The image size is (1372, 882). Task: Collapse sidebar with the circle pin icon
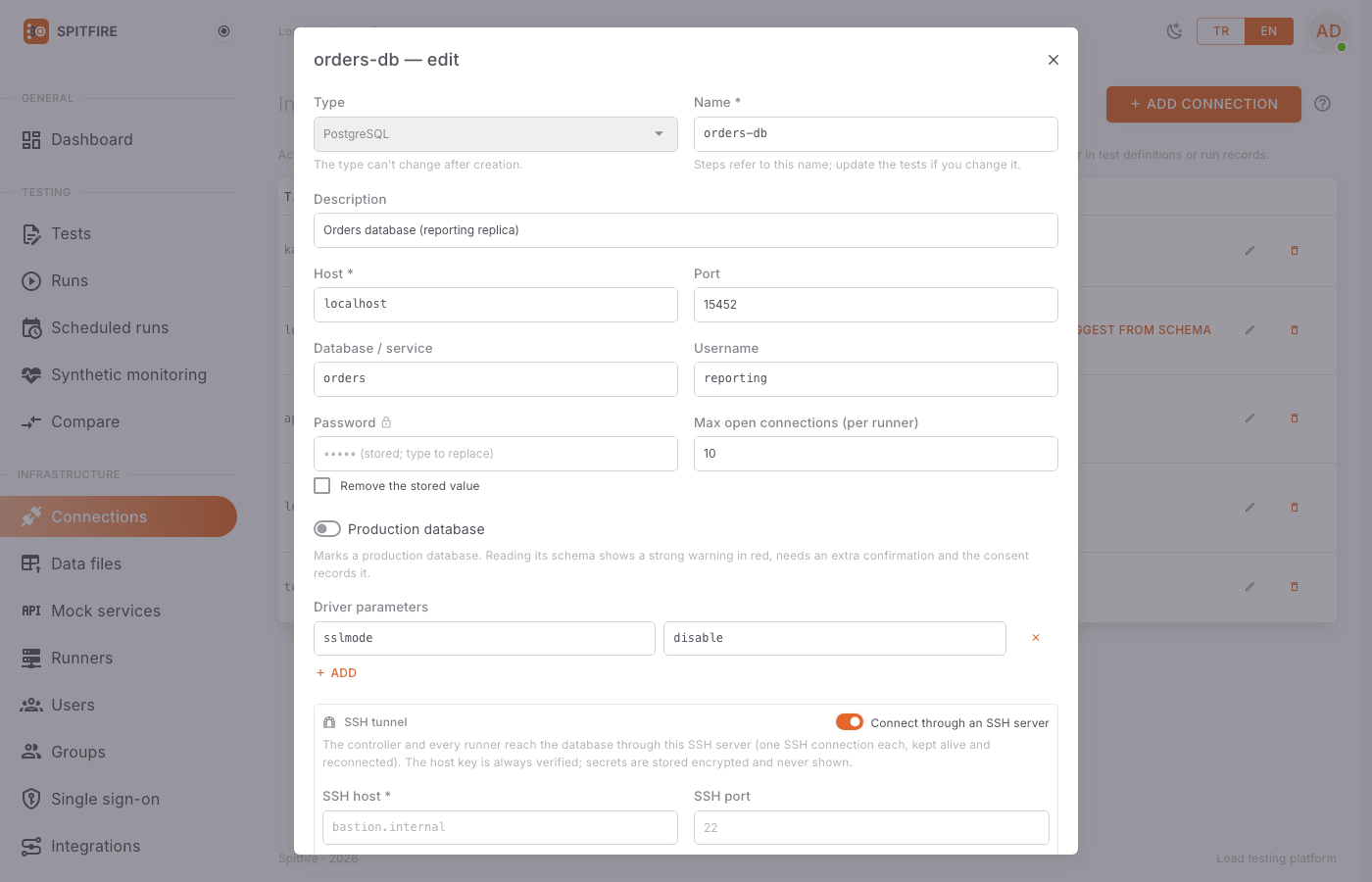pos(223,31)
